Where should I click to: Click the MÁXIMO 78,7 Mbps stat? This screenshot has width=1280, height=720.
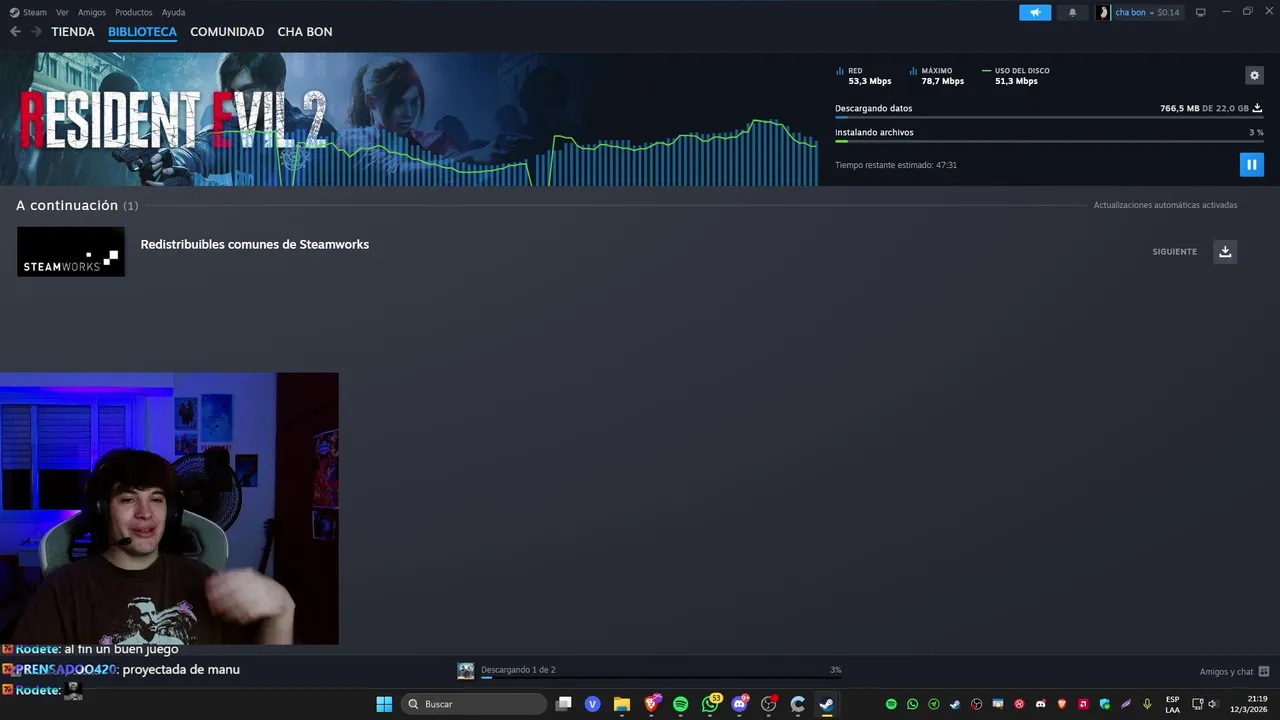pos(937,76)
